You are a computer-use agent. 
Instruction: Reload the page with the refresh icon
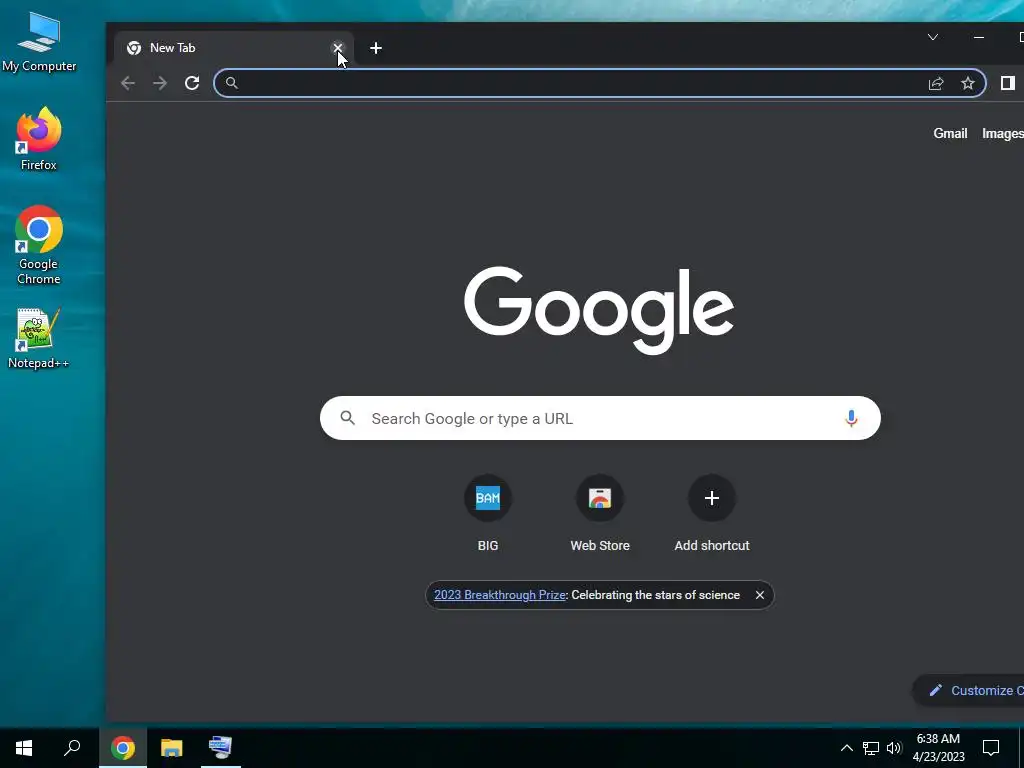192,83
